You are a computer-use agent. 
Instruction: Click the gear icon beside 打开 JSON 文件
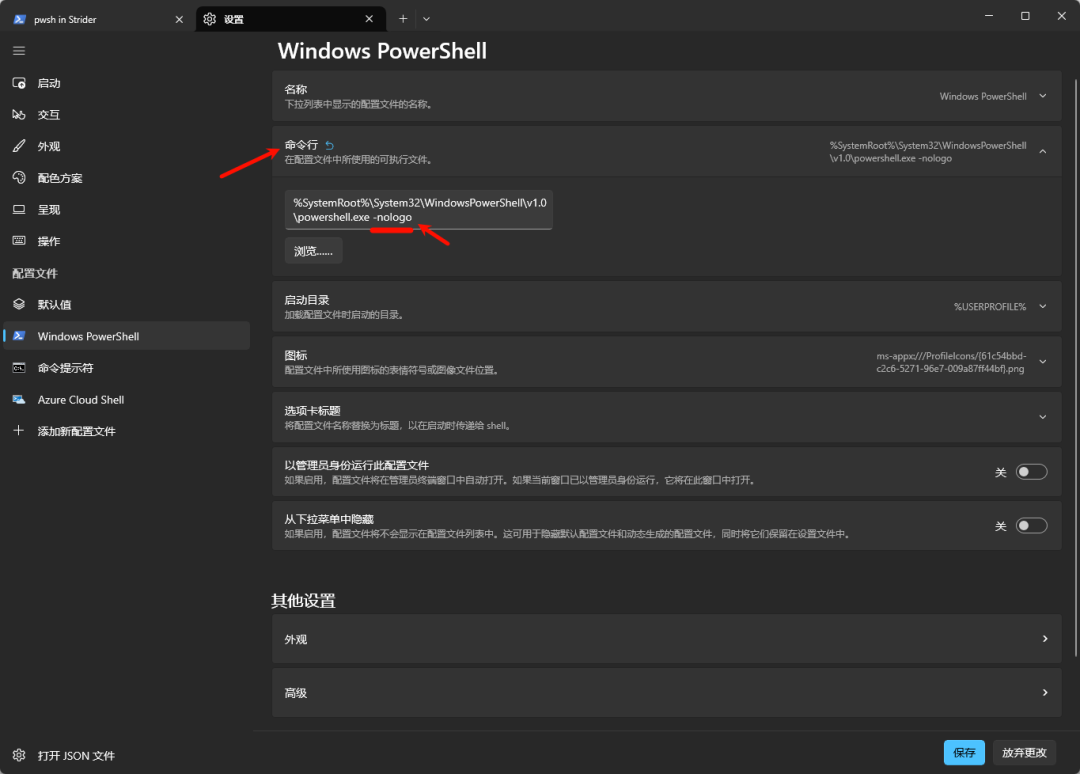[x=19, y=755]
